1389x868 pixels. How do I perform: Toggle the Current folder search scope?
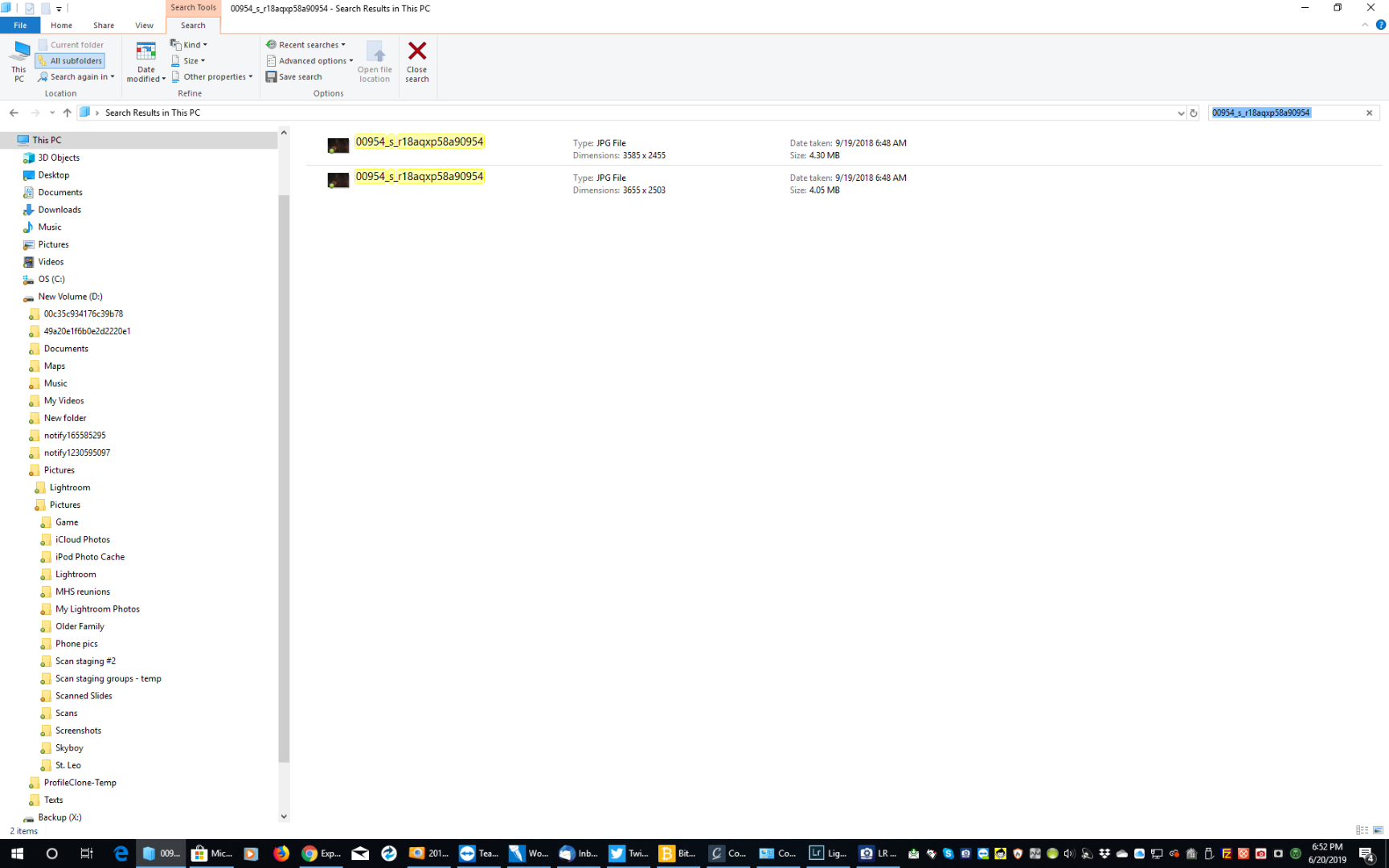(x=71, y=45)
